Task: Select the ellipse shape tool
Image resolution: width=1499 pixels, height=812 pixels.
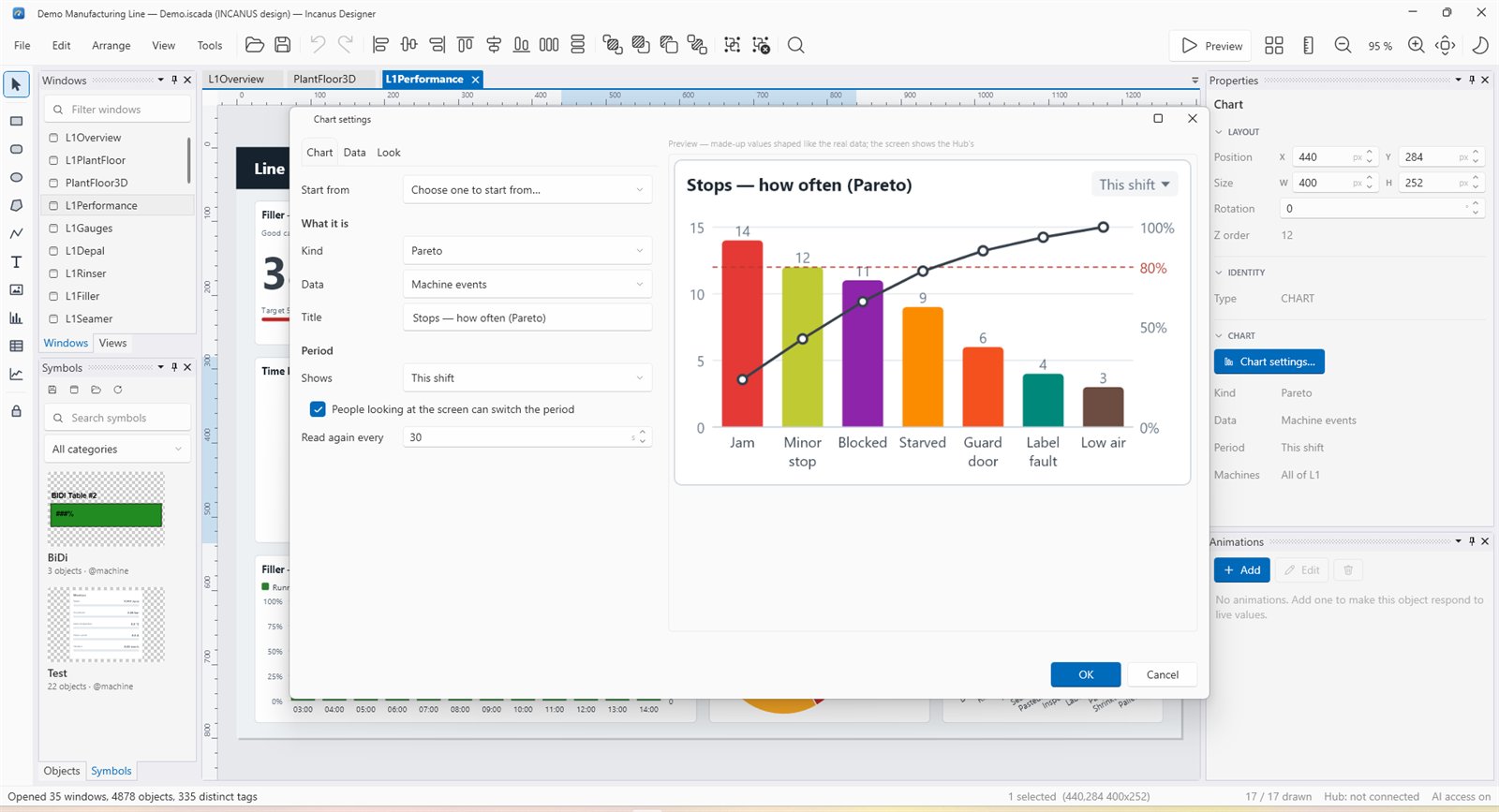Action: click(16, 177)
